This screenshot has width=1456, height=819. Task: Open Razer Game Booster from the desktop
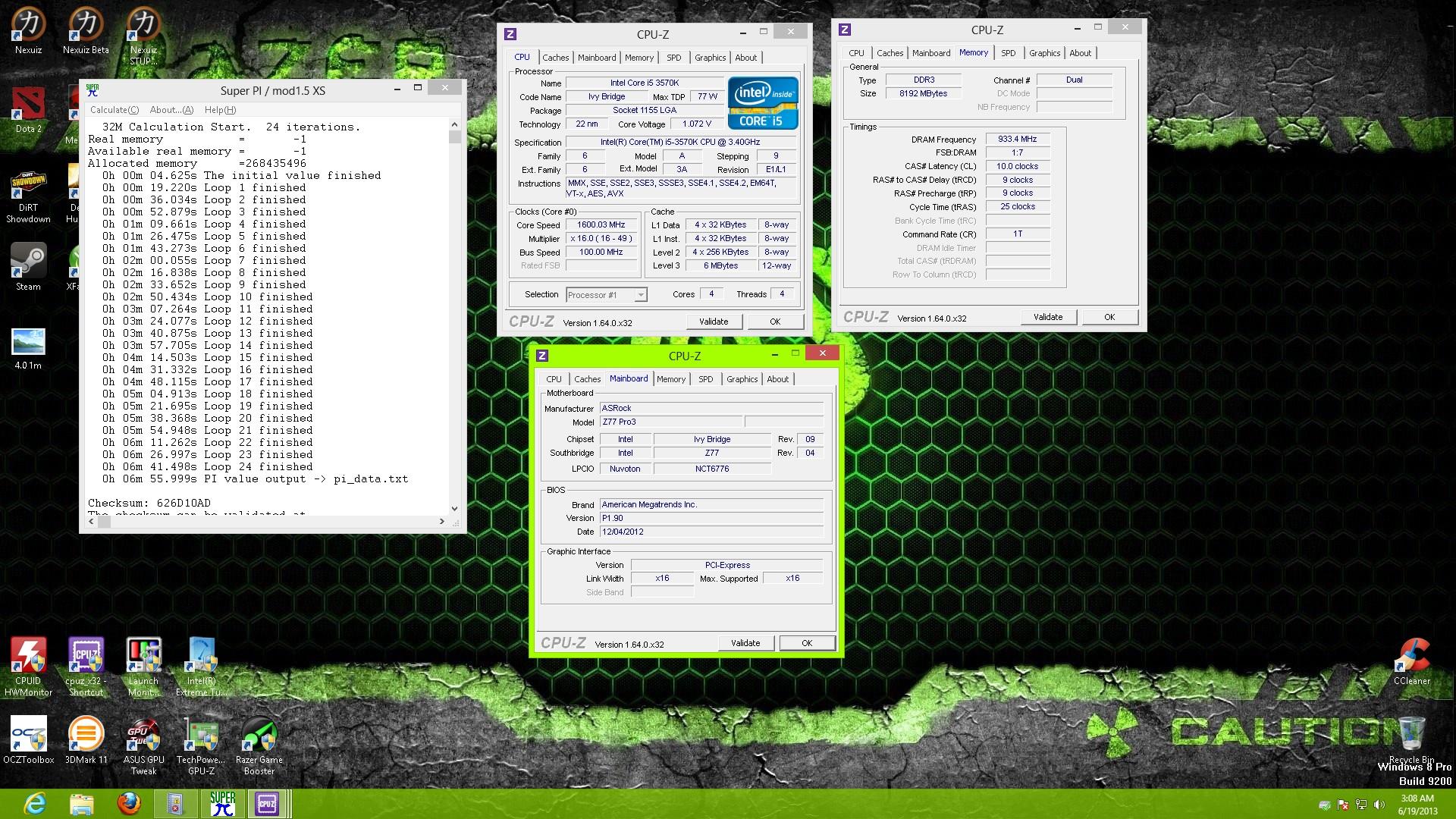click(x=259, y=746)
